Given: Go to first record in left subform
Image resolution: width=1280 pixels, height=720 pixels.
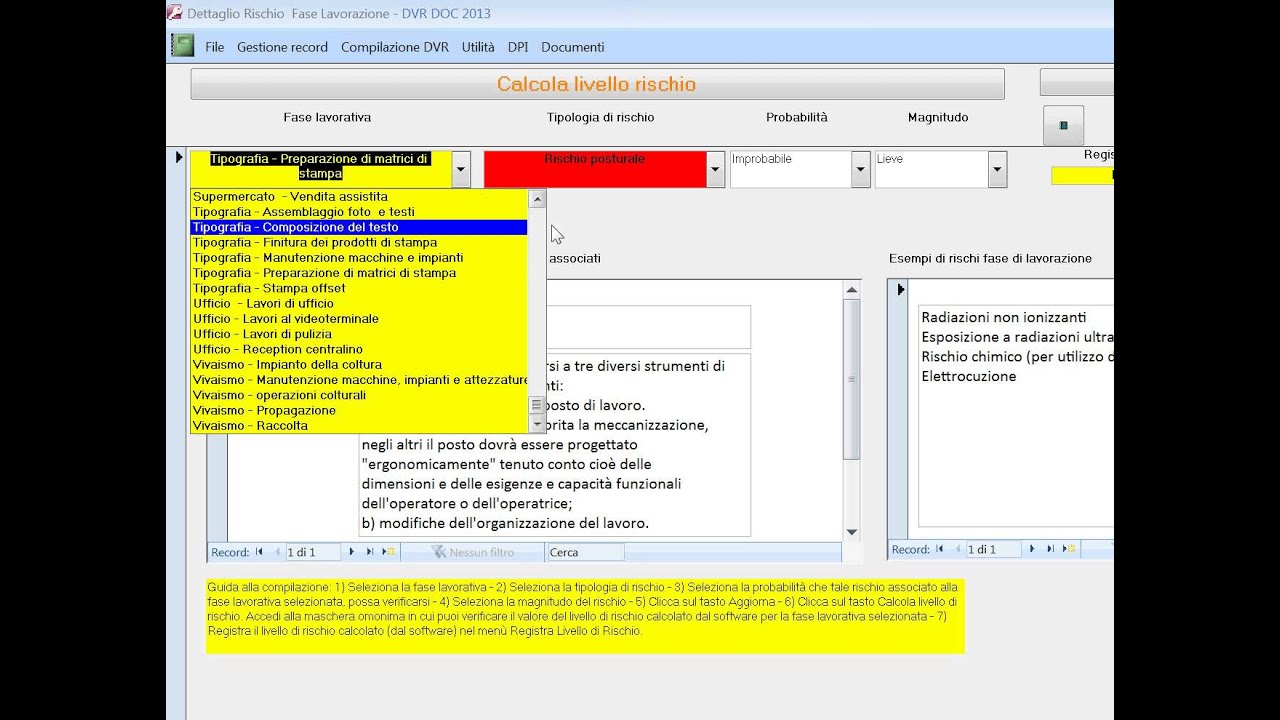Looking at the screenshot, I should pyautogui.click(x=259, y=552).
